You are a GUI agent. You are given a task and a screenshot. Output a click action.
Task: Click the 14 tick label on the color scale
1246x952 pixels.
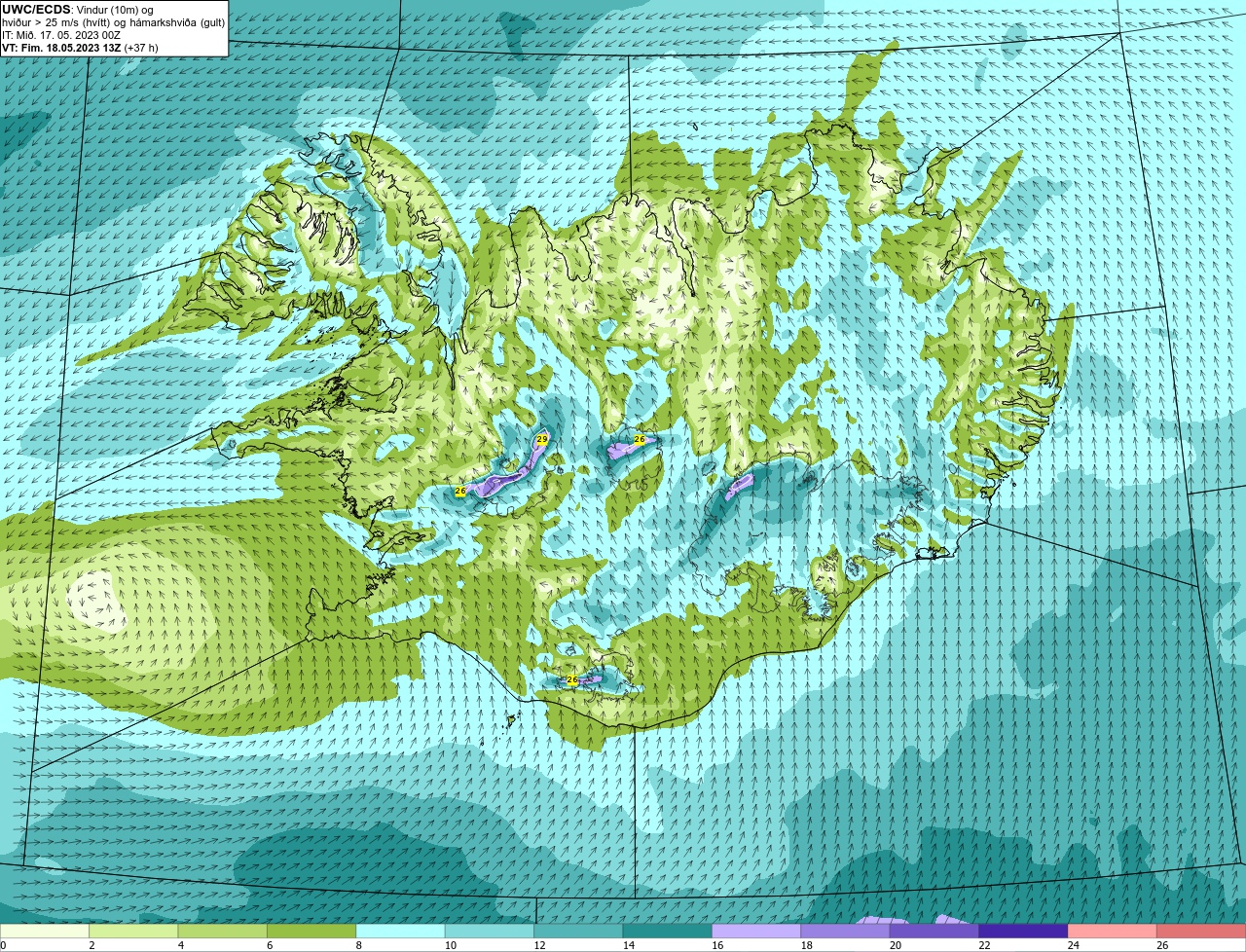point(628,945)
